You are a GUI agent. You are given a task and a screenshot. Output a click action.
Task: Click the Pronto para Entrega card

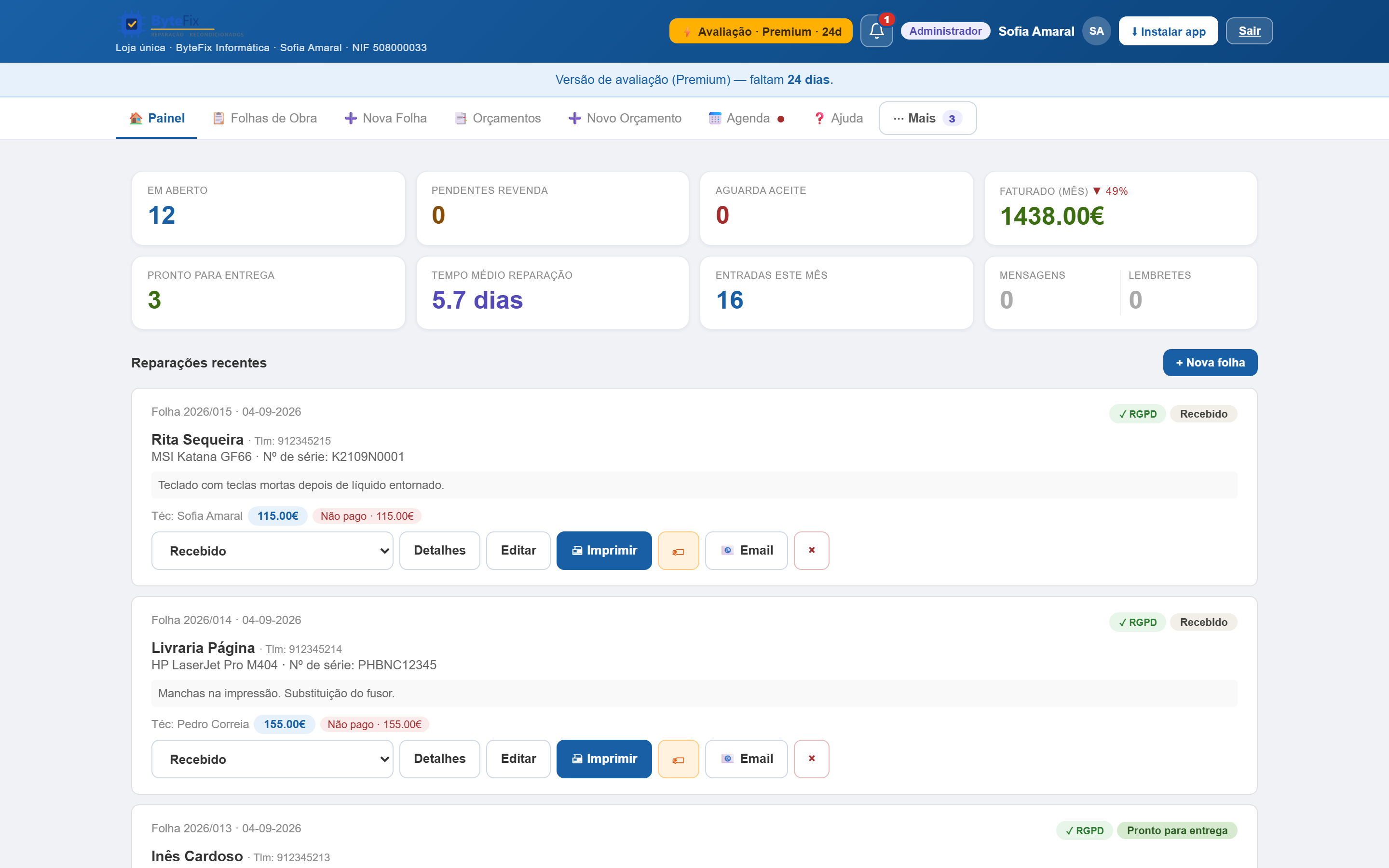point(269,293)
